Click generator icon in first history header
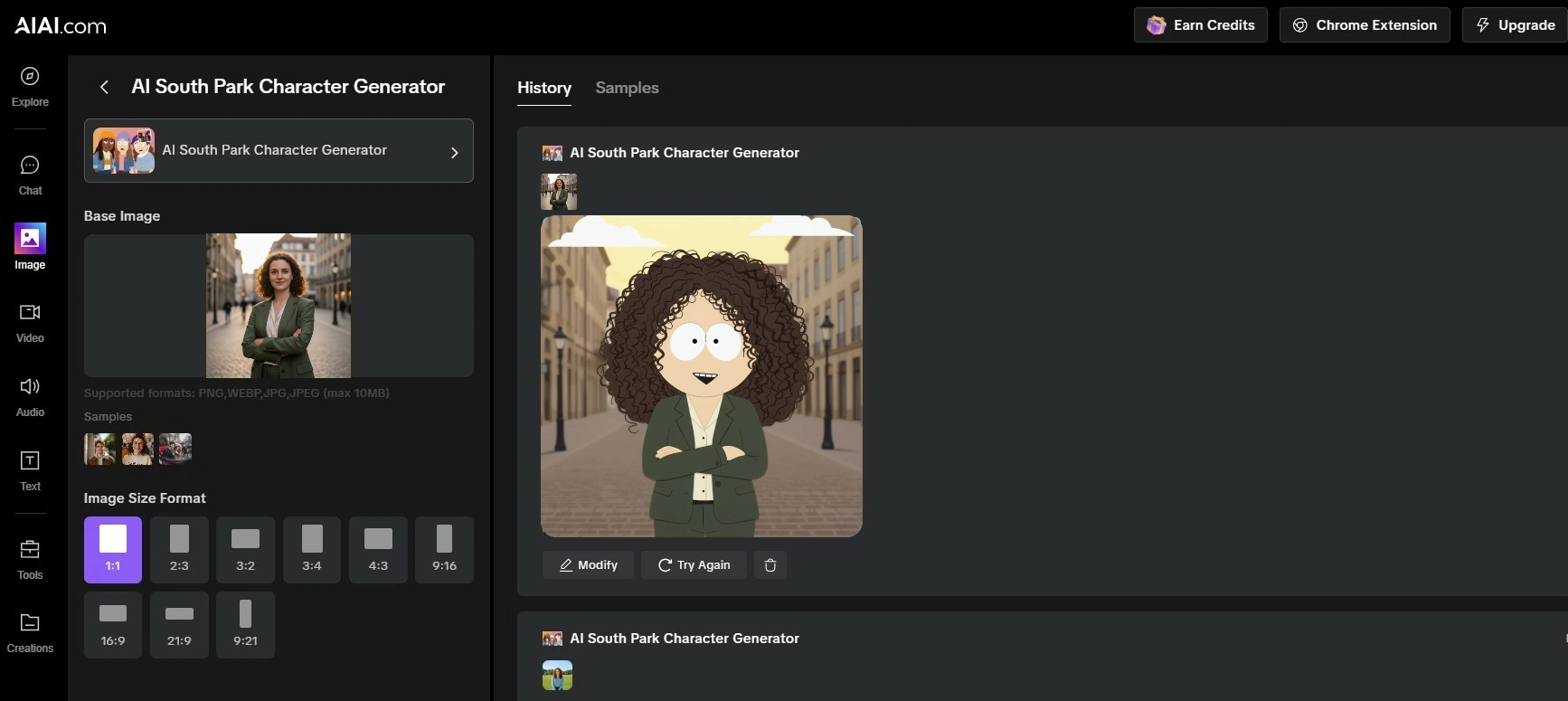This screenshot has width=1568, height=701. point(553,153)
